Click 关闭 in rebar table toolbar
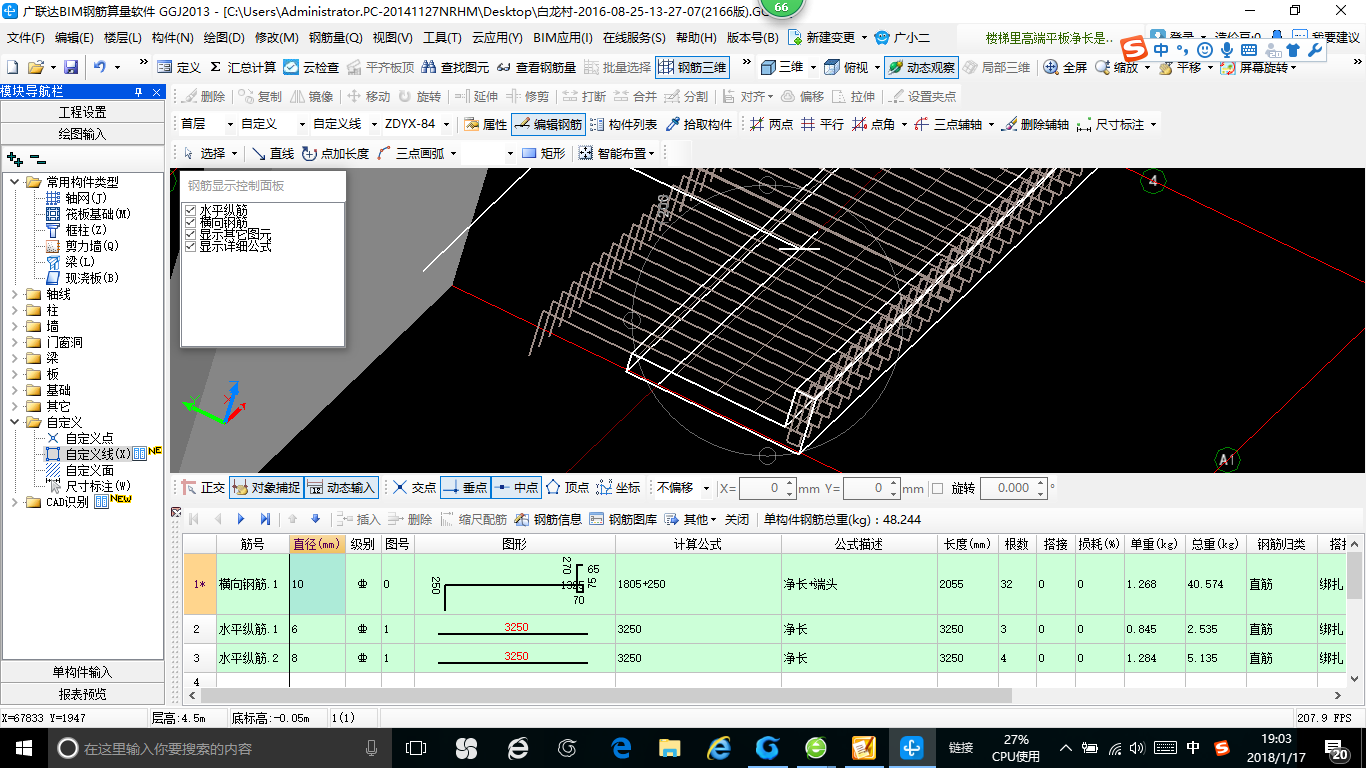 (737, 519)
